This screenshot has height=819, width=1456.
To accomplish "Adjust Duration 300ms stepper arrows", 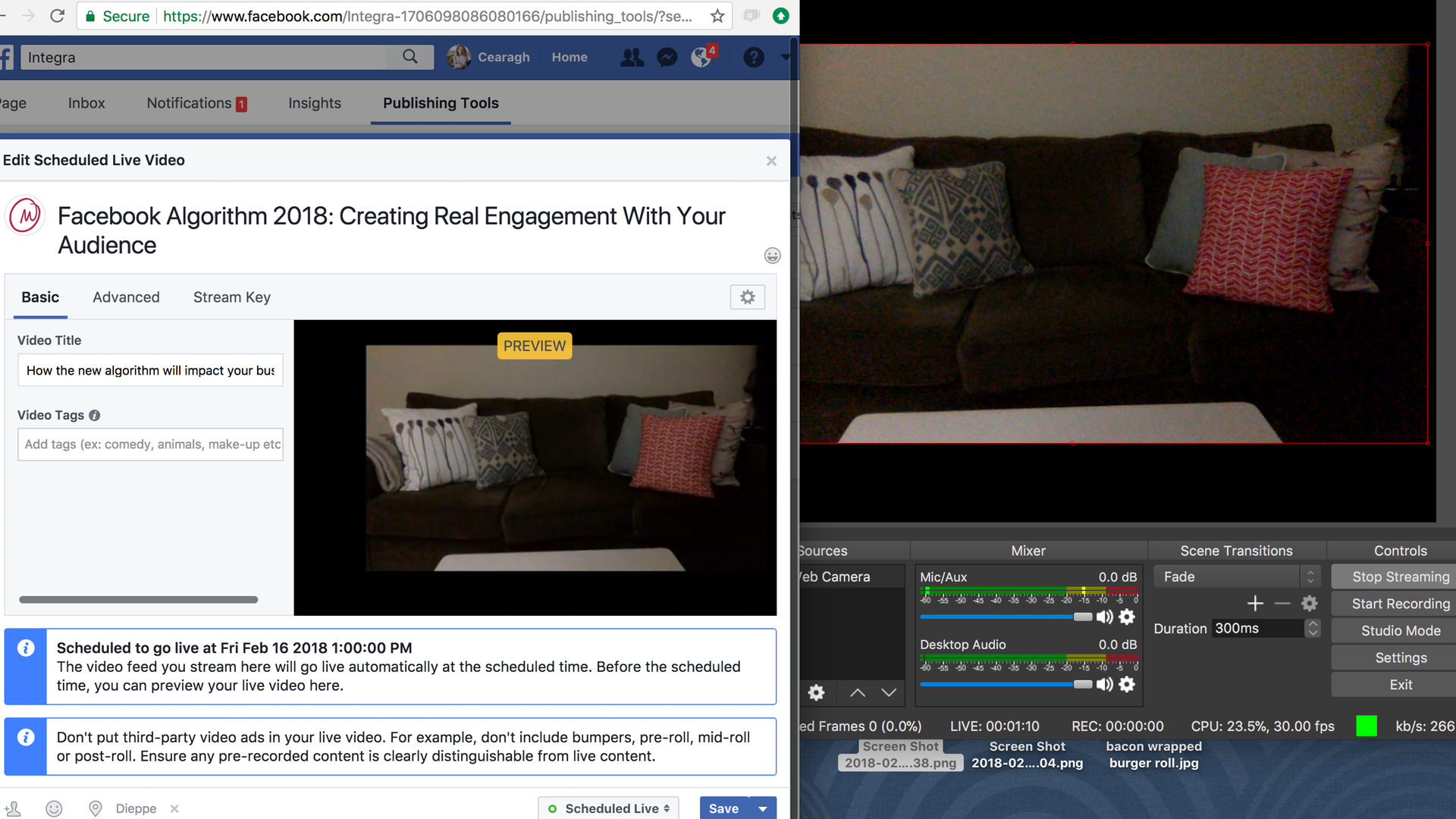I will coord(1313,629).
